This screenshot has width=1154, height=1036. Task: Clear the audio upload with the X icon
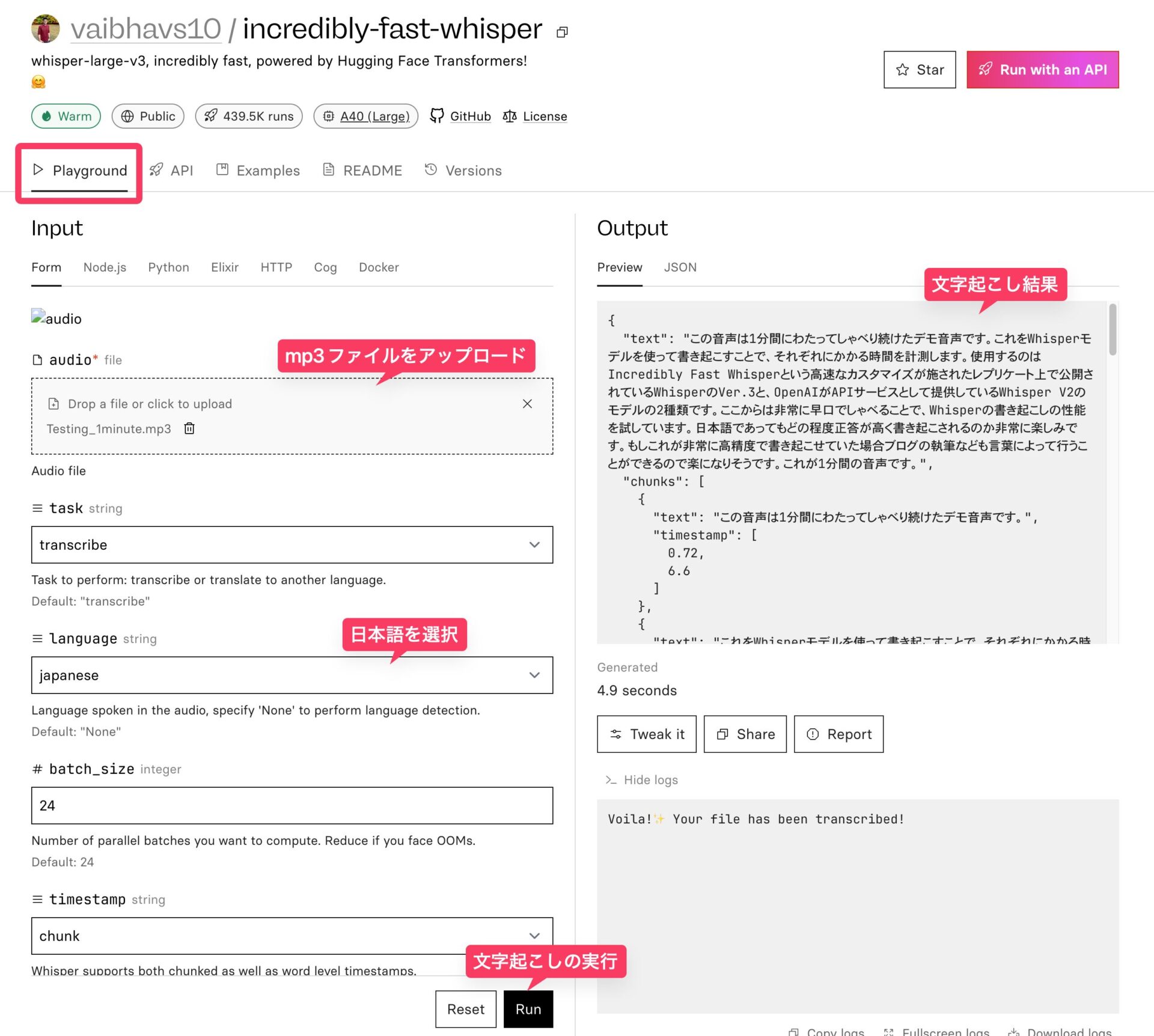(527, 404)
